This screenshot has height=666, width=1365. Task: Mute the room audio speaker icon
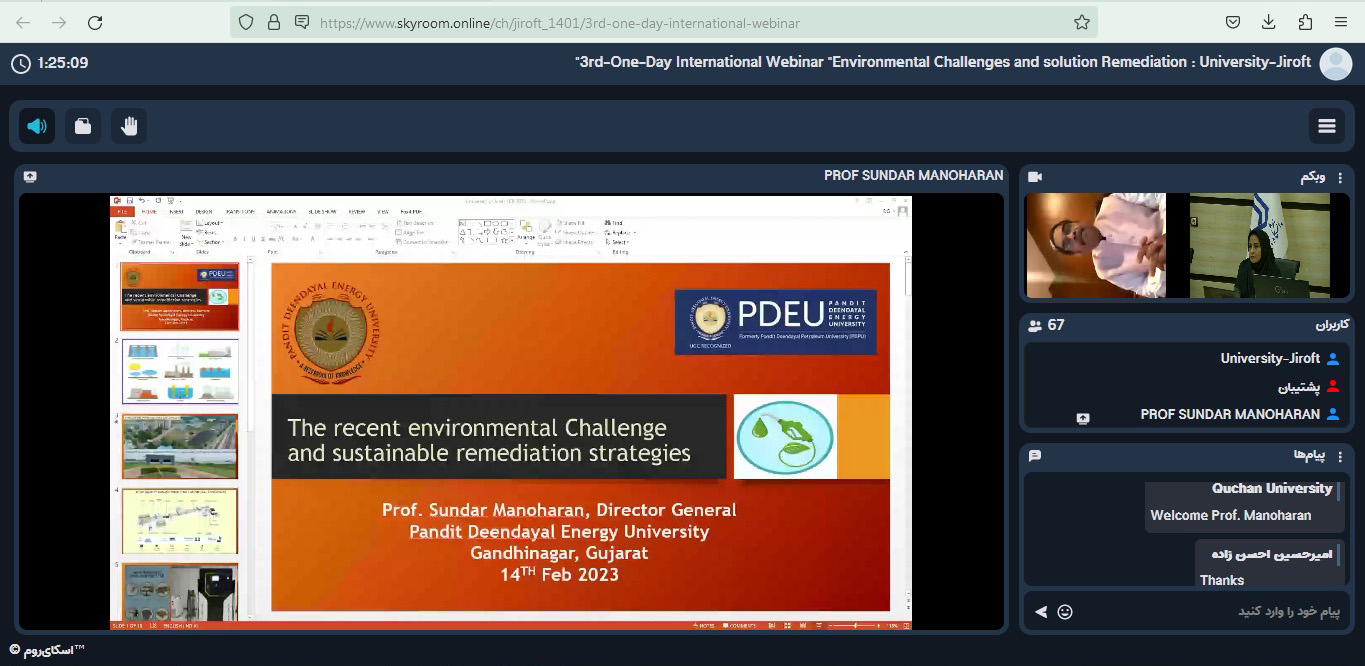click(x=37, y=126)
